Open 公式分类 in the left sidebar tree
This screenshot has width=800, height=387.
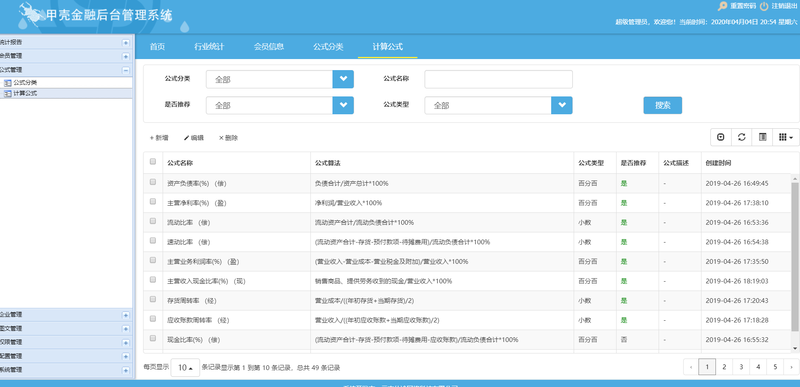coord(25,82)
